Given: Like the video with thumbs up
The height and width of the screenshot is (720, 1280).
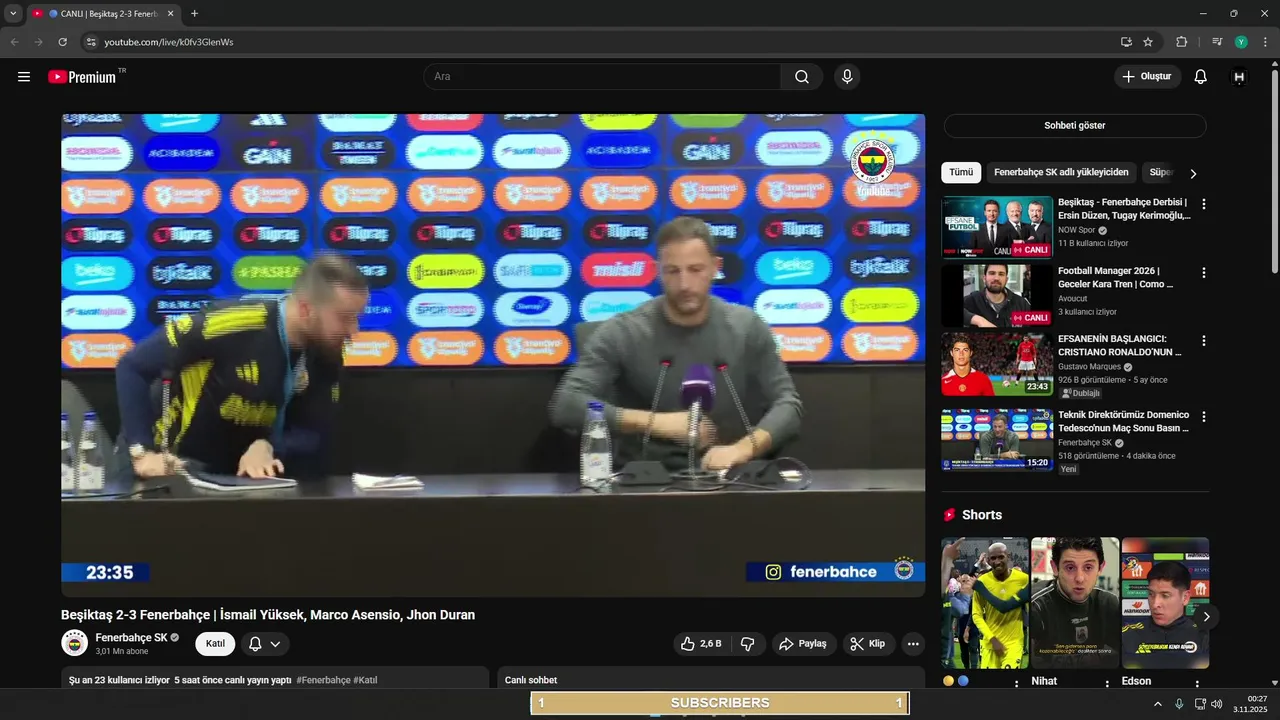Looking at the screenshot, I should point(701,644).
